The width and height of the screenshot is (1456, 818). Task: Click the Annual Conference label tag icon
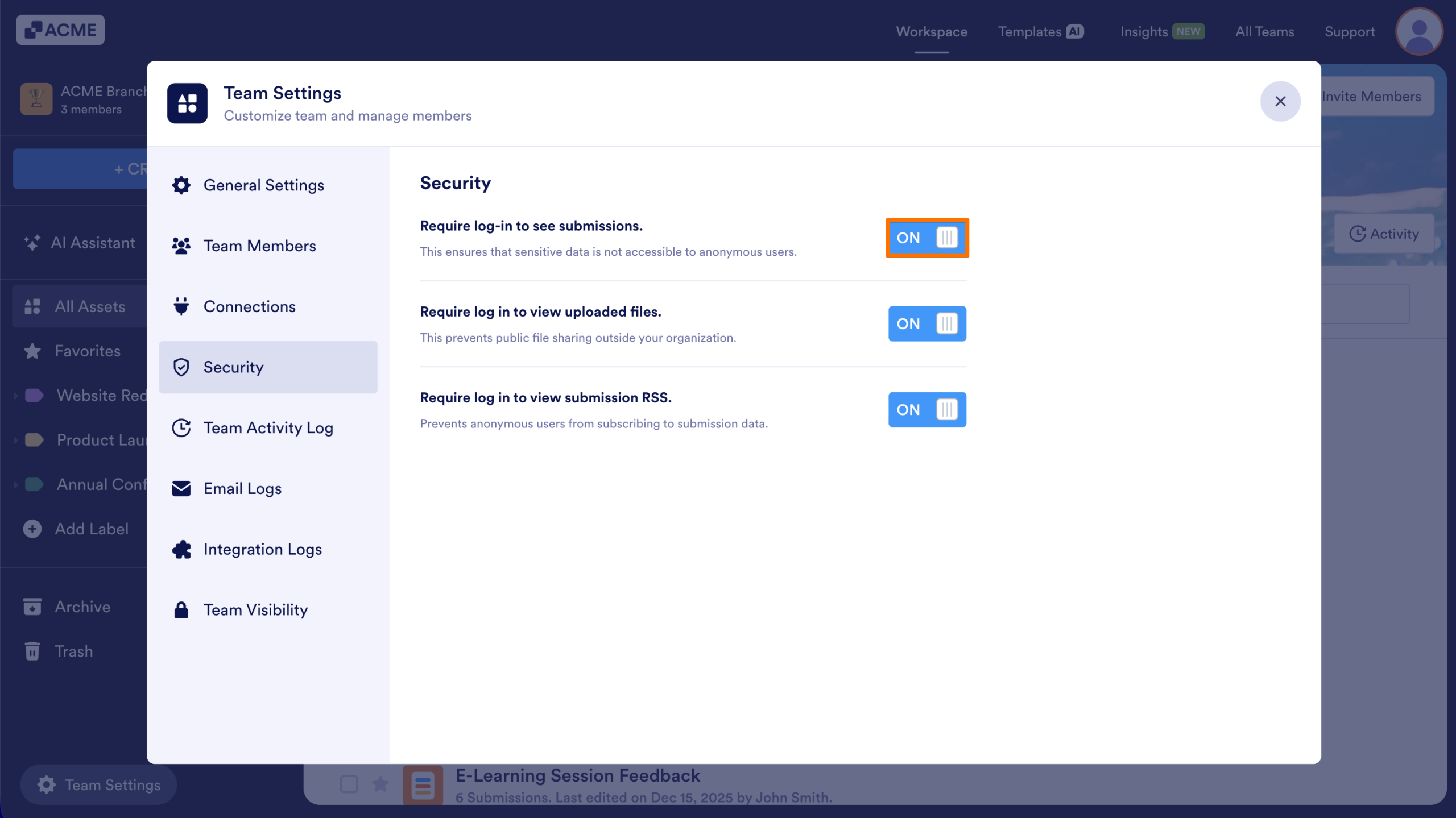tap(34, 485)
